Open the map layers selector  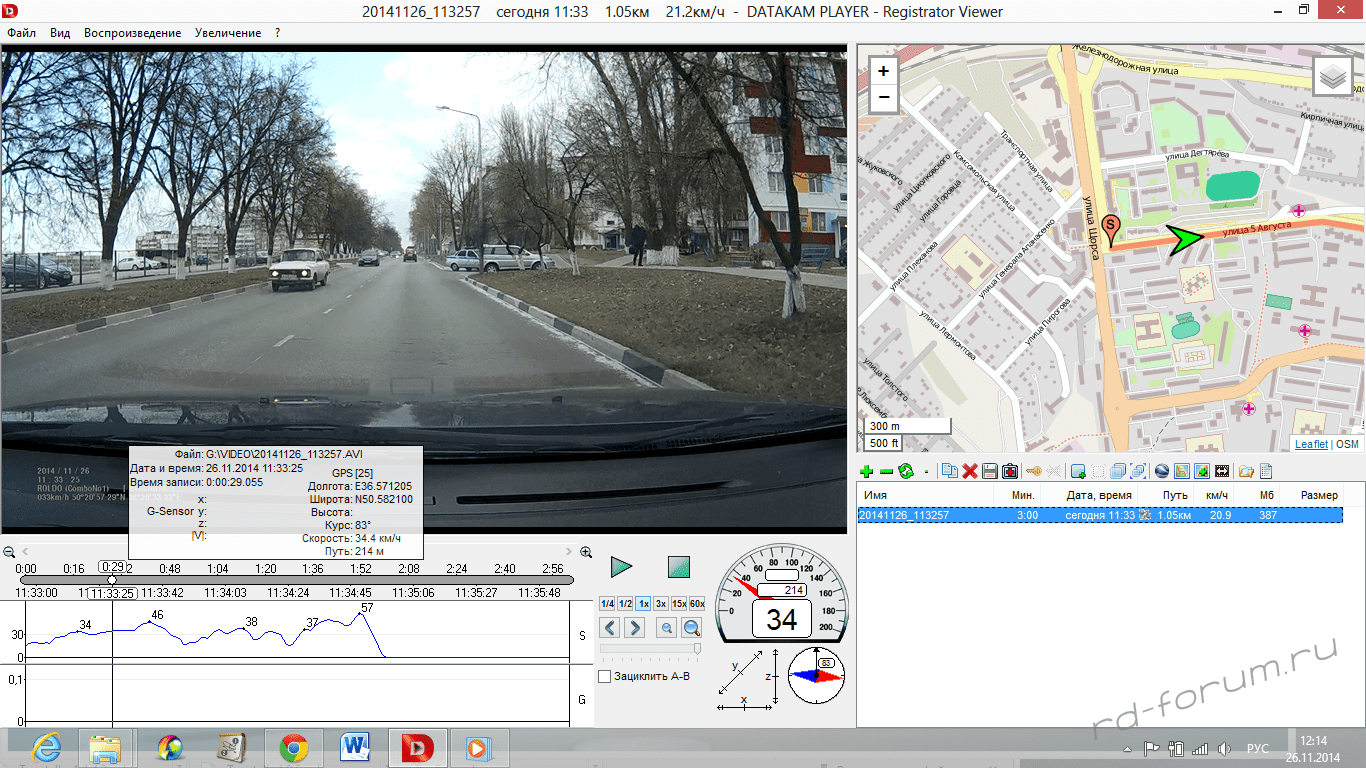(1331, 76)
